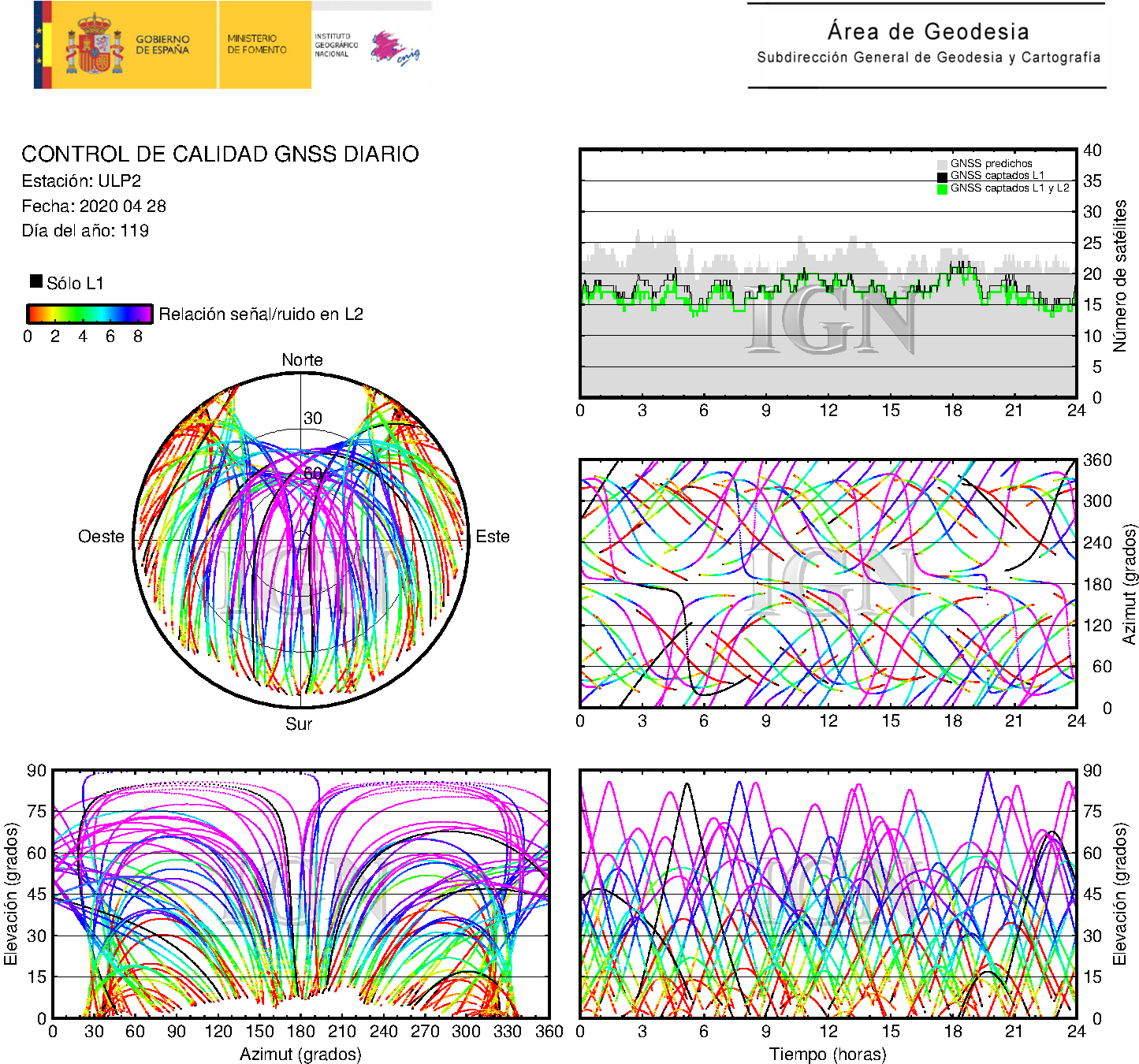Click the black GNSS captados L1 legend swatch
1139x1064 pixels.
942,177
